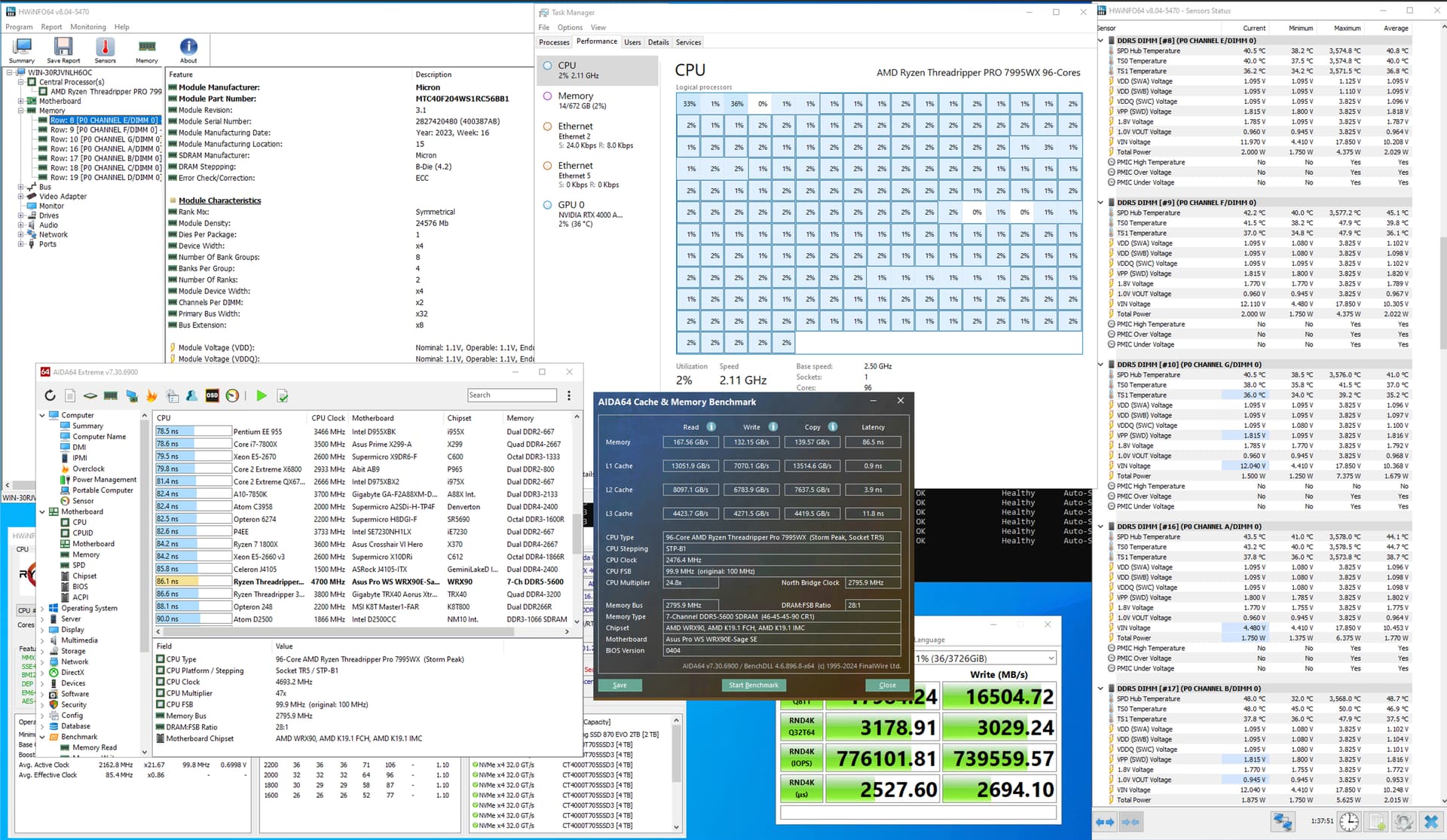The width and height of the screenshot is (1447, 840).
Task: Open the AIDA64 OSD panel icon
Action: (x=213, y=396)
